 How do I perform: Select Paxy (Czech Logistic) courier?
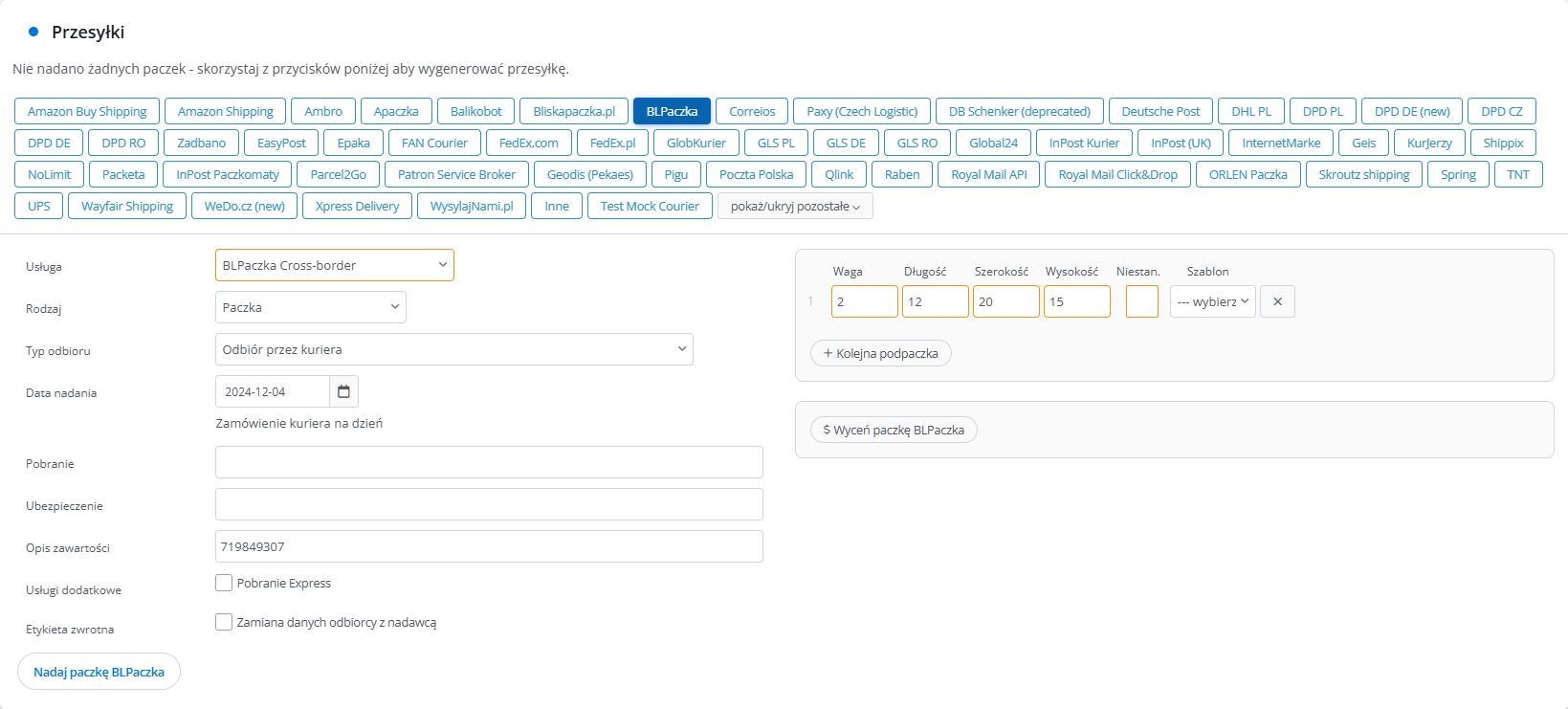coord(862,111)
